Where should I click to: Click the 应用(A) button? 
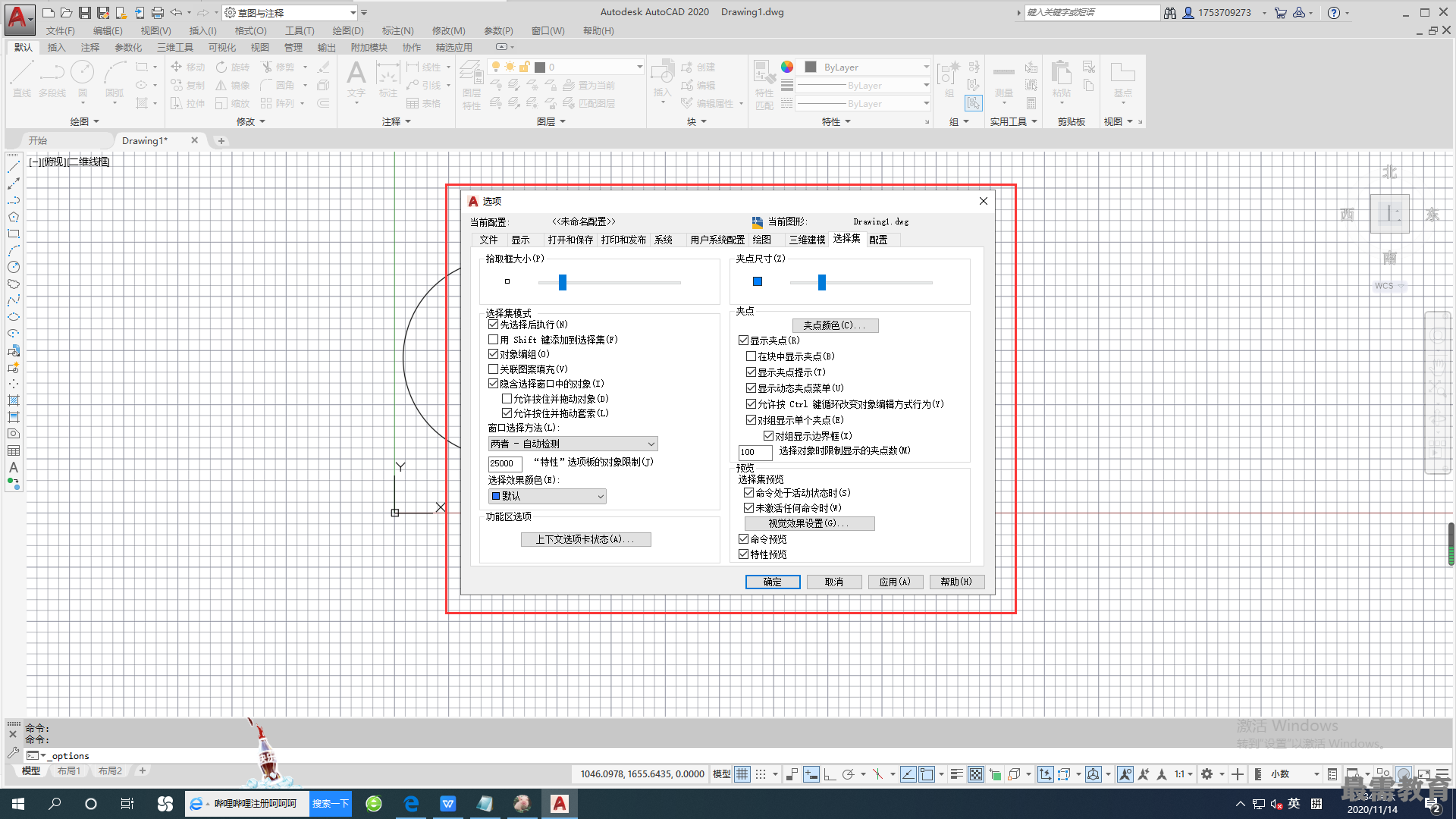click(x=895, y=582)
